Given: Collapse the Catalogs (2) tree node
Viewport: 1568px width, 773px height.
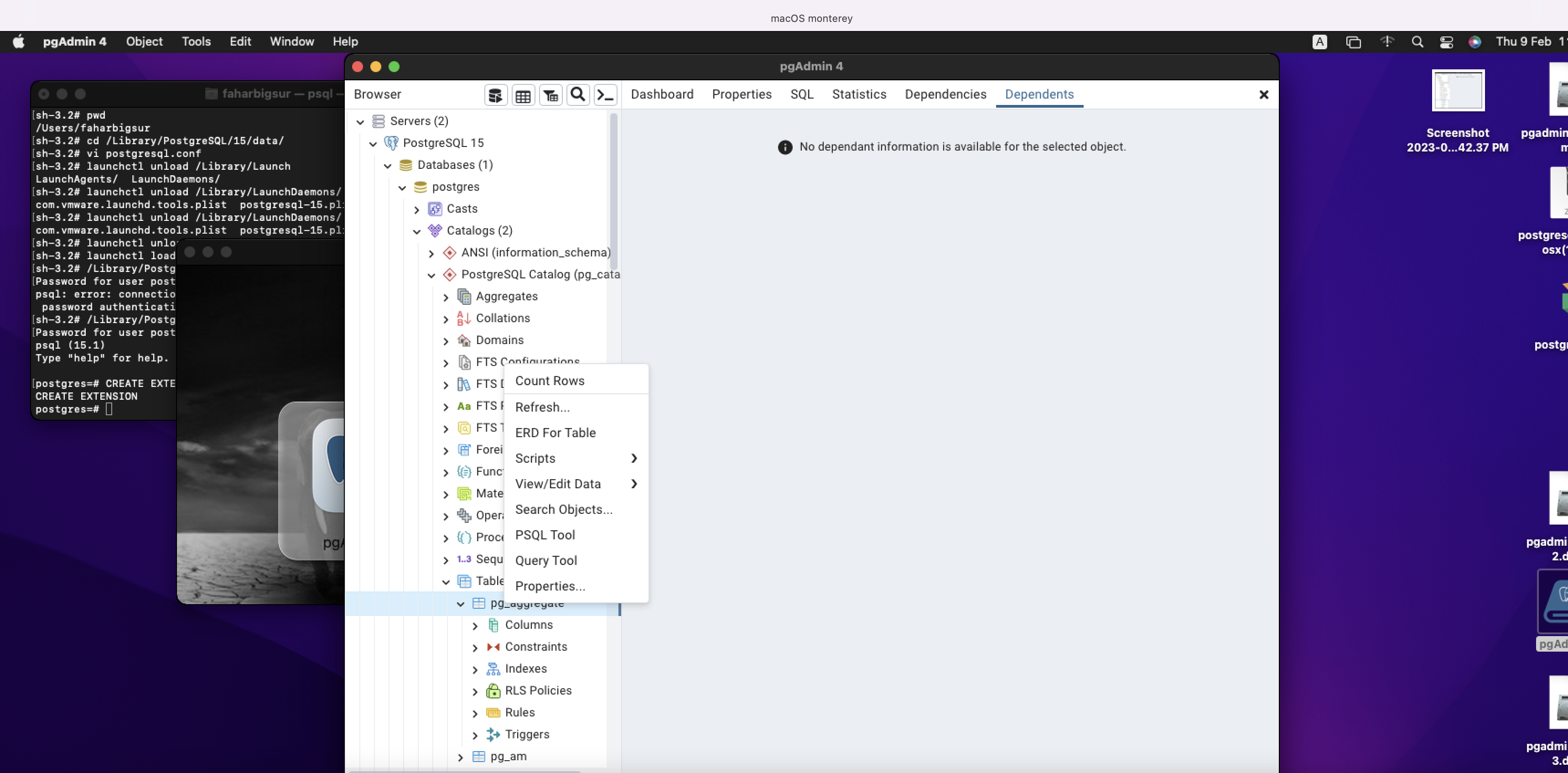Looking at the screenshot, I should pyautogui.click(x=417, y=231).
